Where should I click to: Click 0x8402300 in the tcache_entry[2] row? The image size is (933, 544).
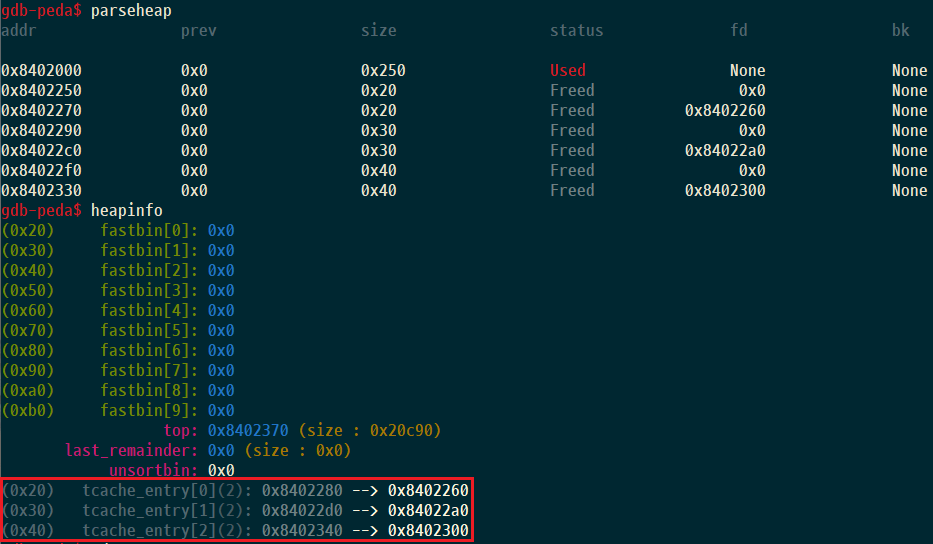(x=428, y=531)
